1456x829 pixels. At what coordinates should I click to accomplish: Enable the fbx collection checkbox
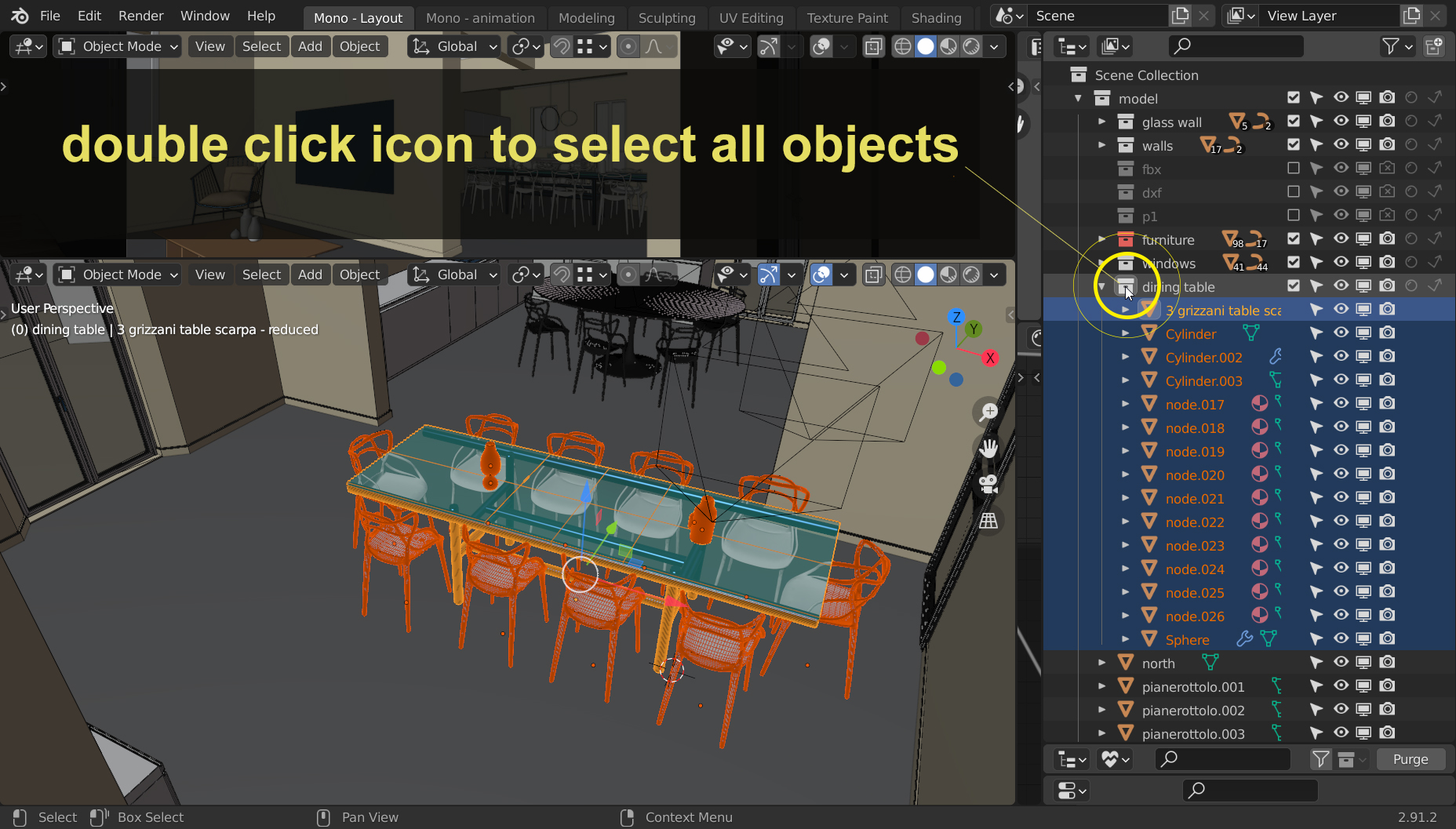1294,169
